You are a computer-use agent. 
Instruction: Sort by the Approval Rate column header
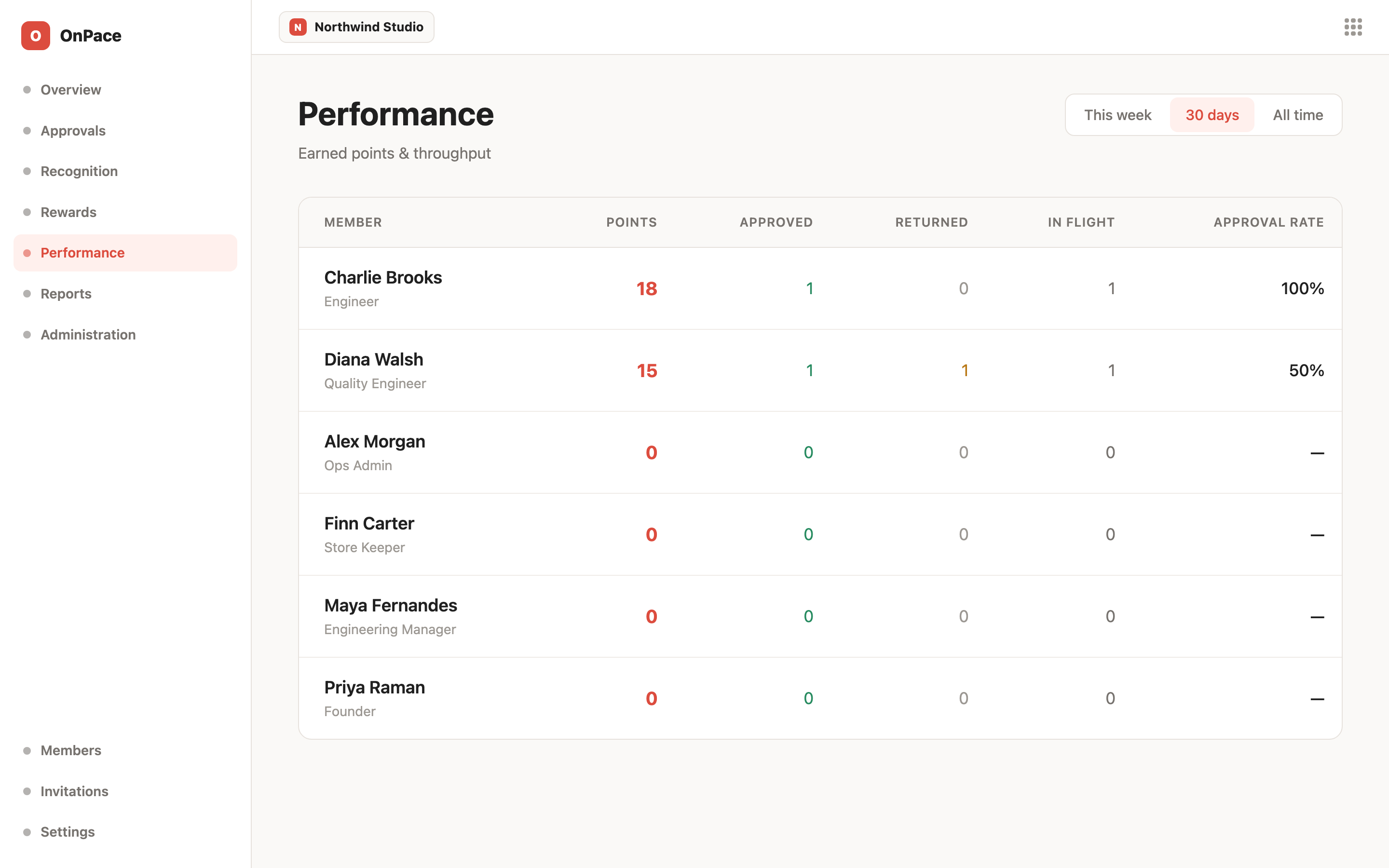pyautogui.click(x=1268, y=222)
